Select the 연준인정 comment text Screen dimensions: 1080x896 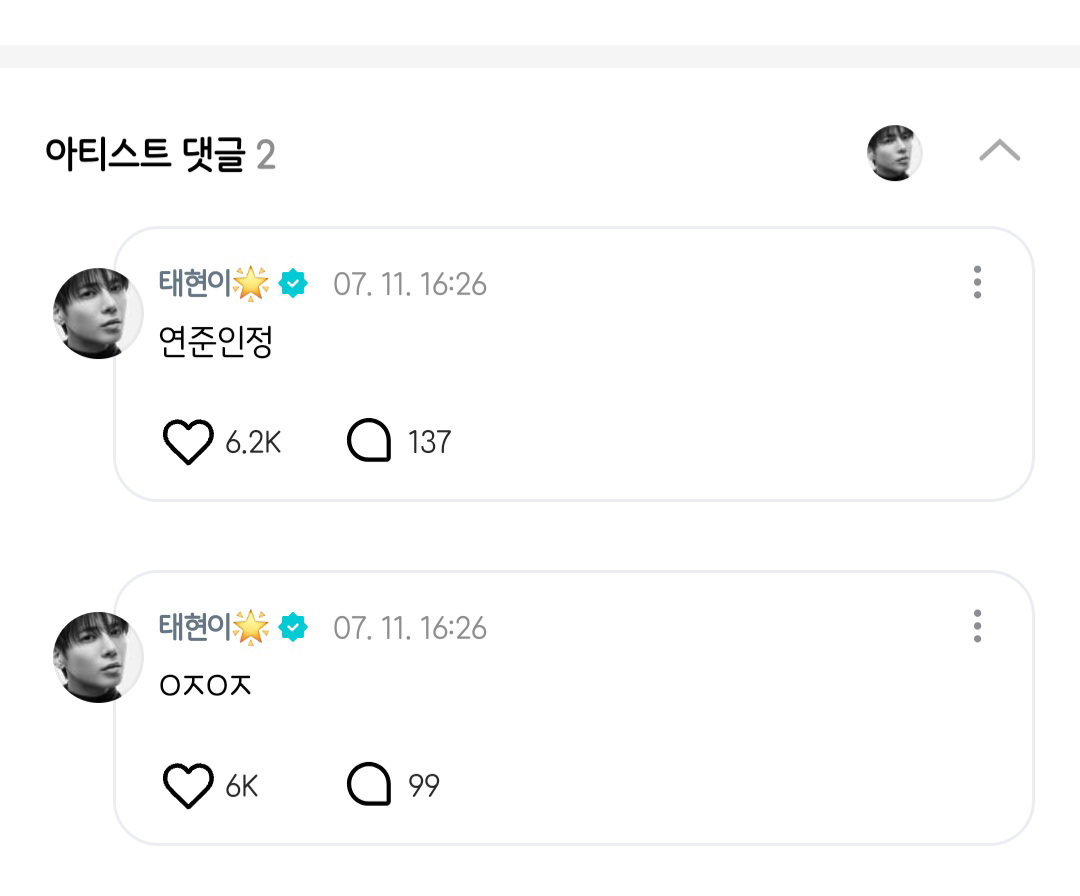[x=216, y=342]
